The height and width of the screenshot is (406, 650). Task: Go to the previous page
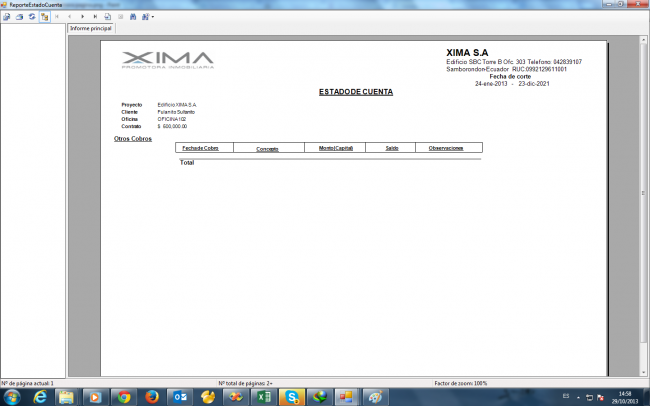click(70, 17)
